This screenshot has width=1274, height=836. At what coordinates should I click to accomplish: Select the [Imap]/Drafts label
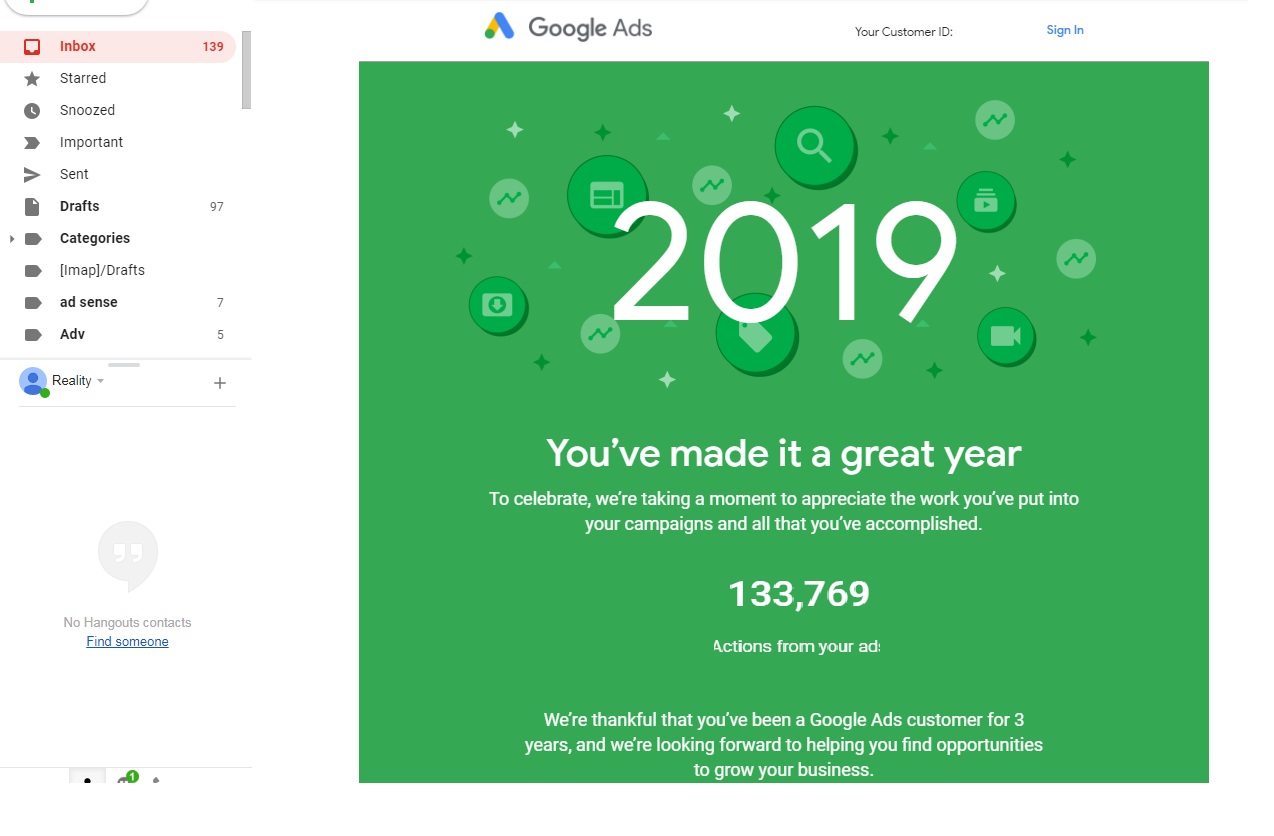tap(102, 270)
